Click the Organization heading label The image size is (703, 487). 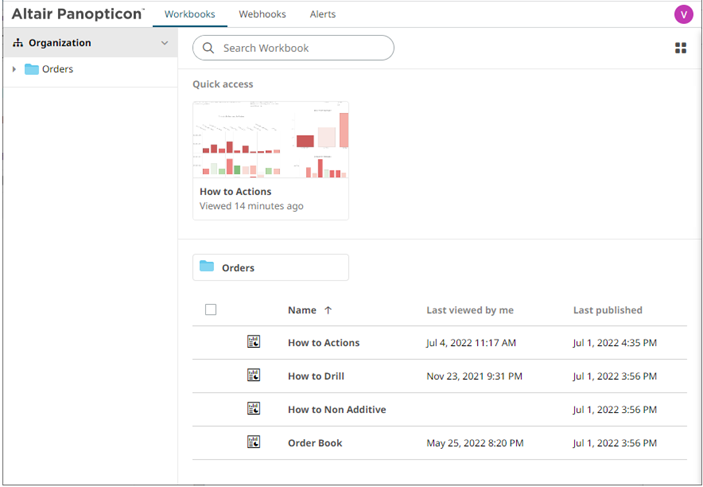(60, 43)
